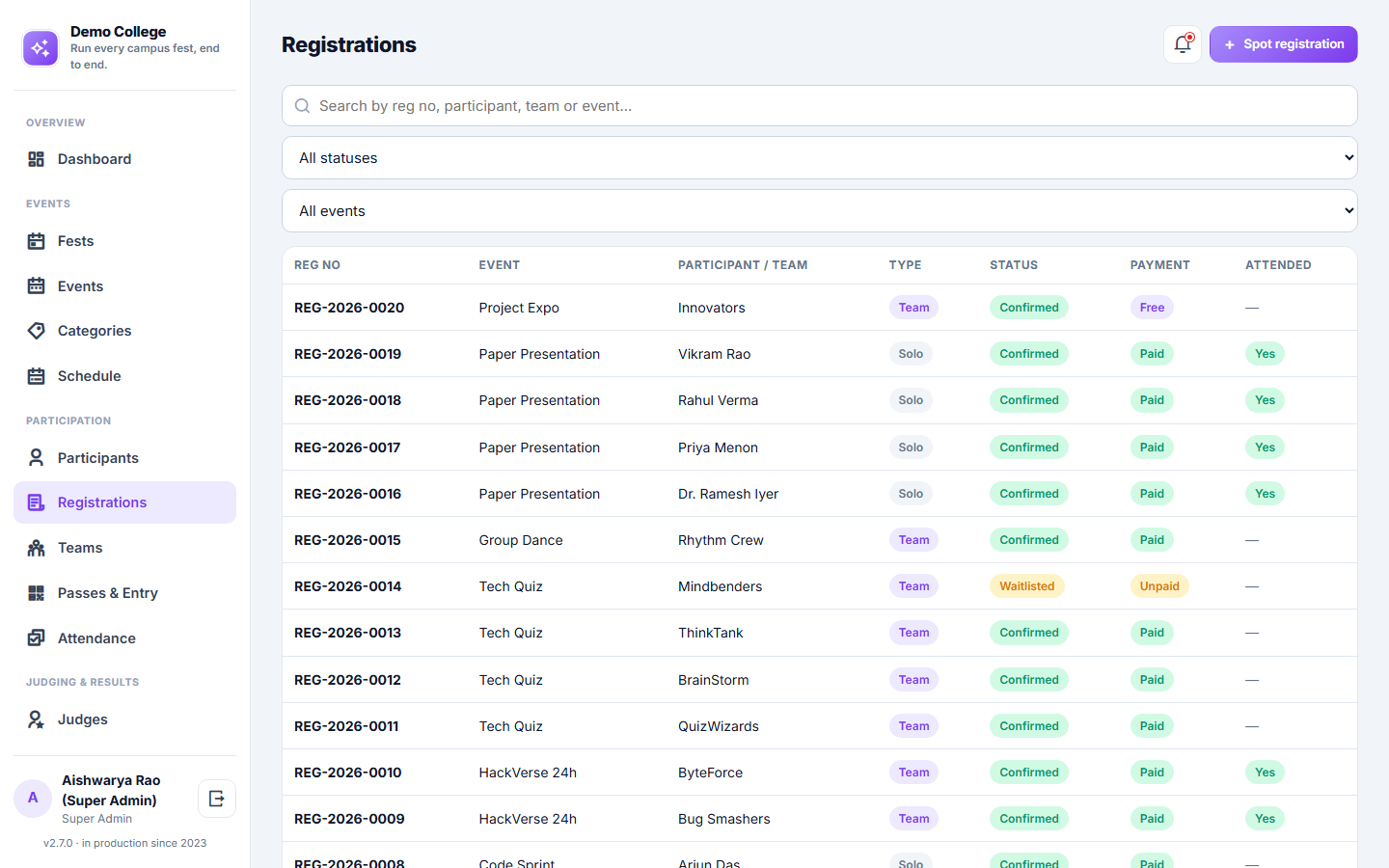
Task: Click the Free payment badge for Innovators
Action: coord(1152,308)
